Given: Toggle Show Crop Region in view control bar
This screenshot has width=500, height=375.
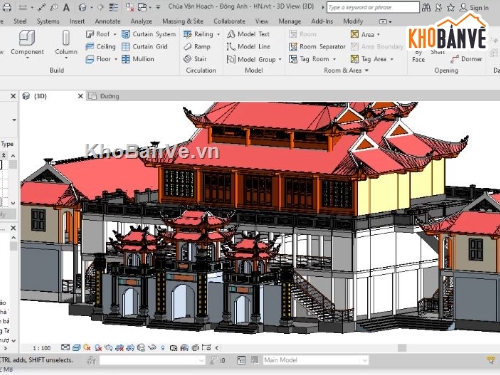Looking at the screenshot, I should pos(130,348).
